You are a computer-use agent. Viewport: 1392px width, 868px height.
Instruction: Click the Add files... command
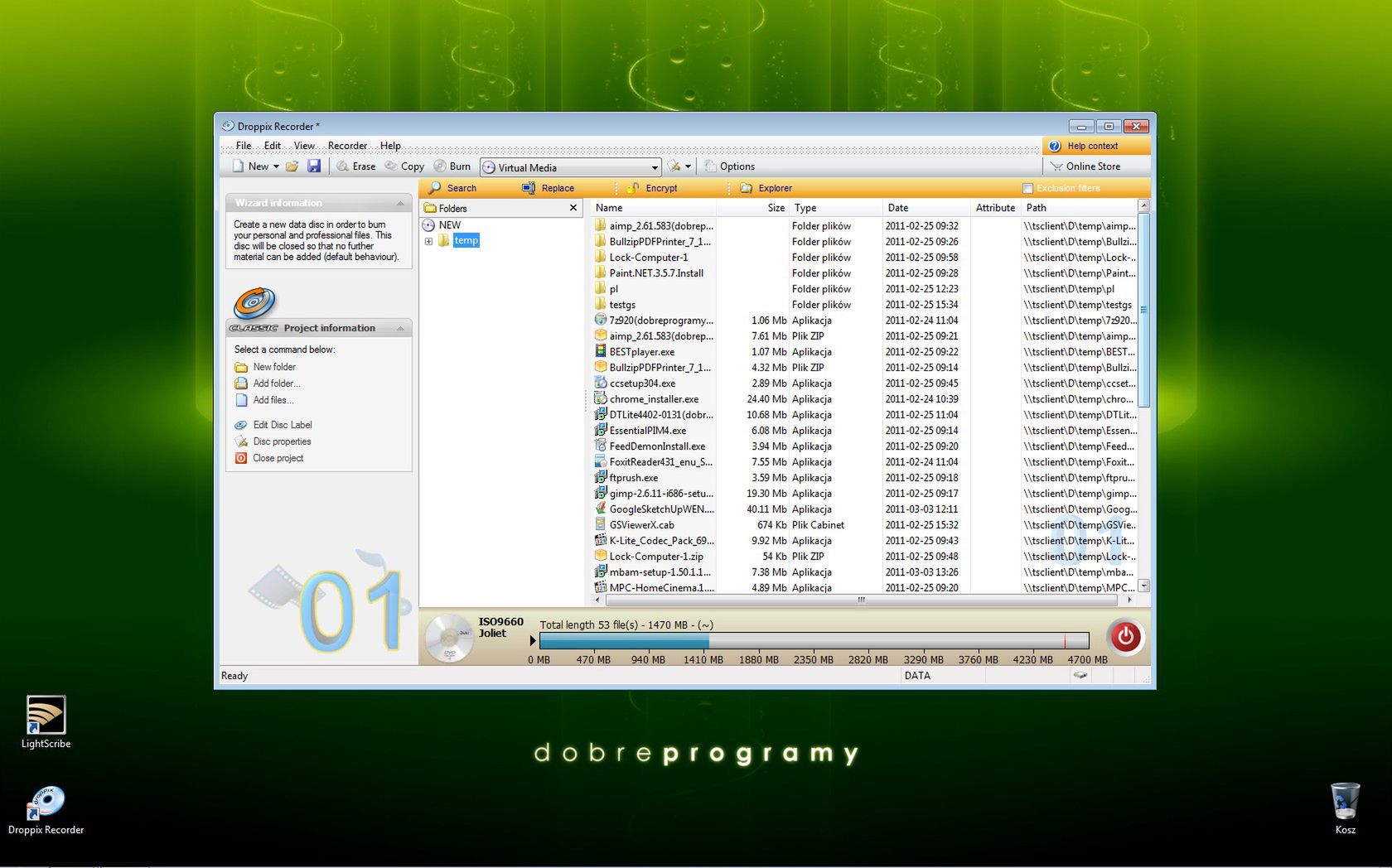263,400
